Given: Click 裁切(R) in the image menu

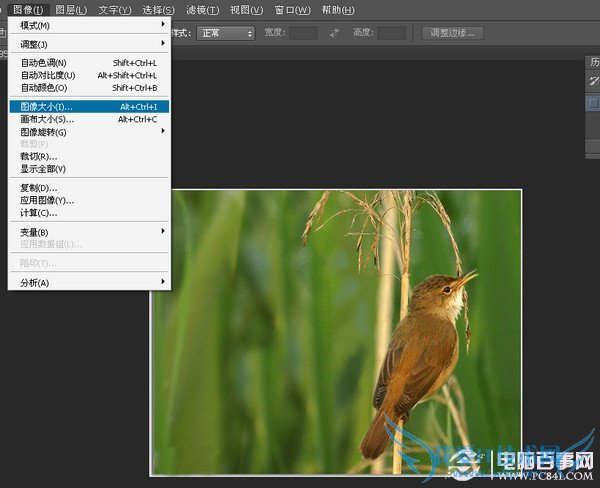Looking at the screenshot, I should [40, 157].
